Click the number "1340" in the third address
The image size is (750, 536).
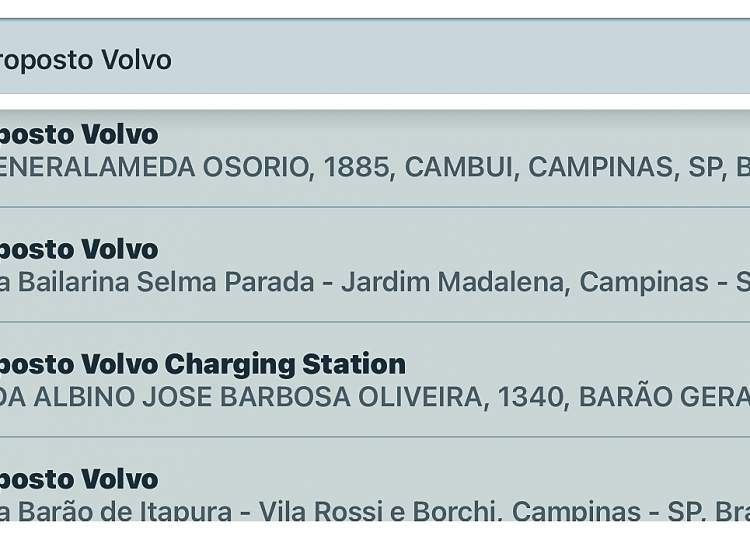click(x=531, y=397)
